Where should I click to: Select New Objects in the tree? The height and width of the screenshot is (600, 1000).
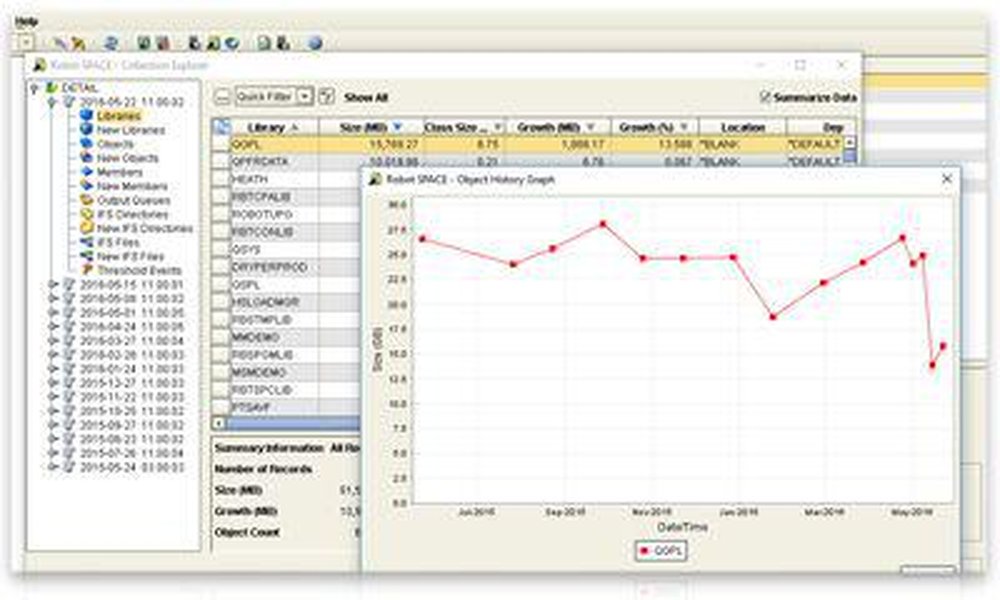tap(127, 158)
